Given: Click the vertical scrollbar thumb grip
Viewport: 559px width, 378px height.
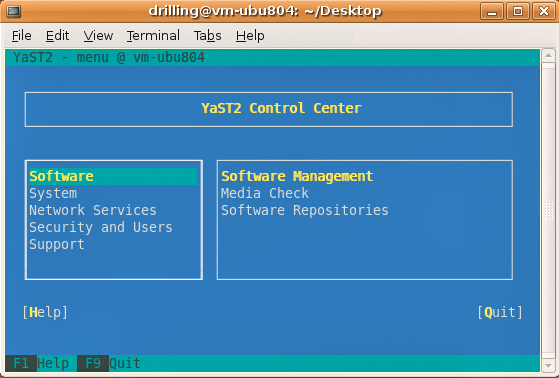Looking at the screenshot, I should point(548,211).
